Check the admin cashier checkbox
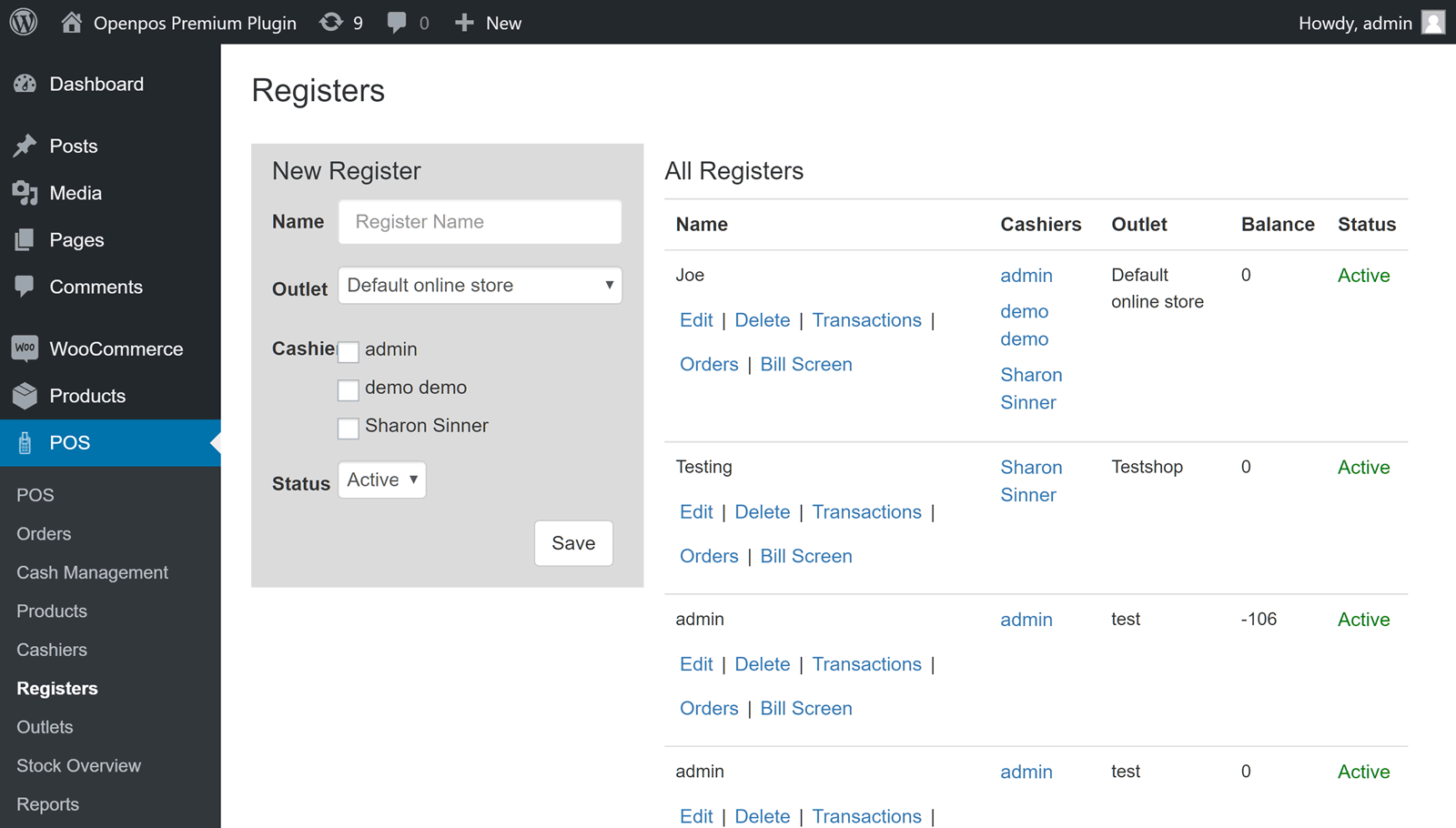The image size is (1456, 828). [x=349, y=351]
